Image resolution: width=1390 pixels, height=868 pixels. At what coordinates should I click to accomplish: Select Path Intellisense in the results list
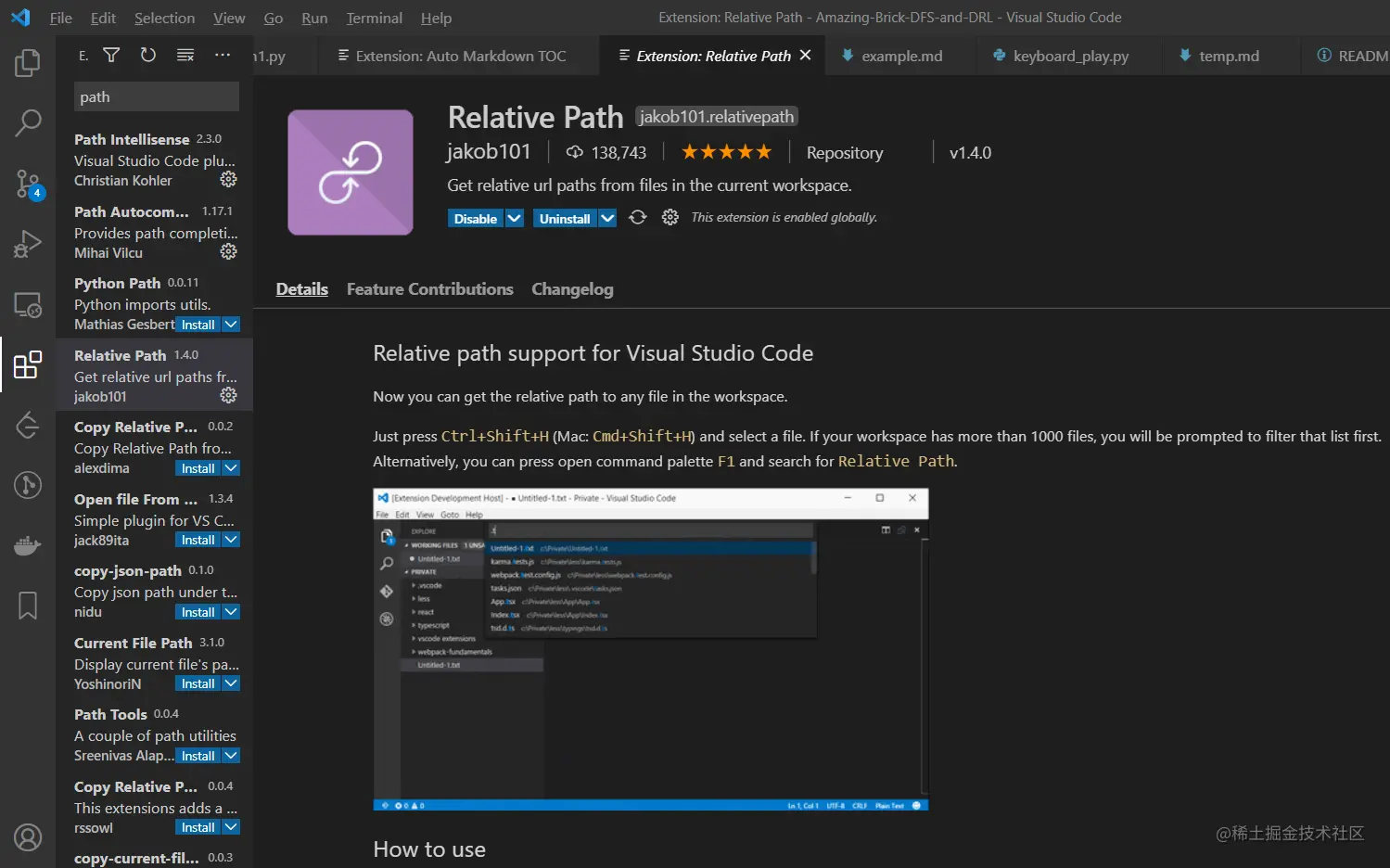pos(154,160)
